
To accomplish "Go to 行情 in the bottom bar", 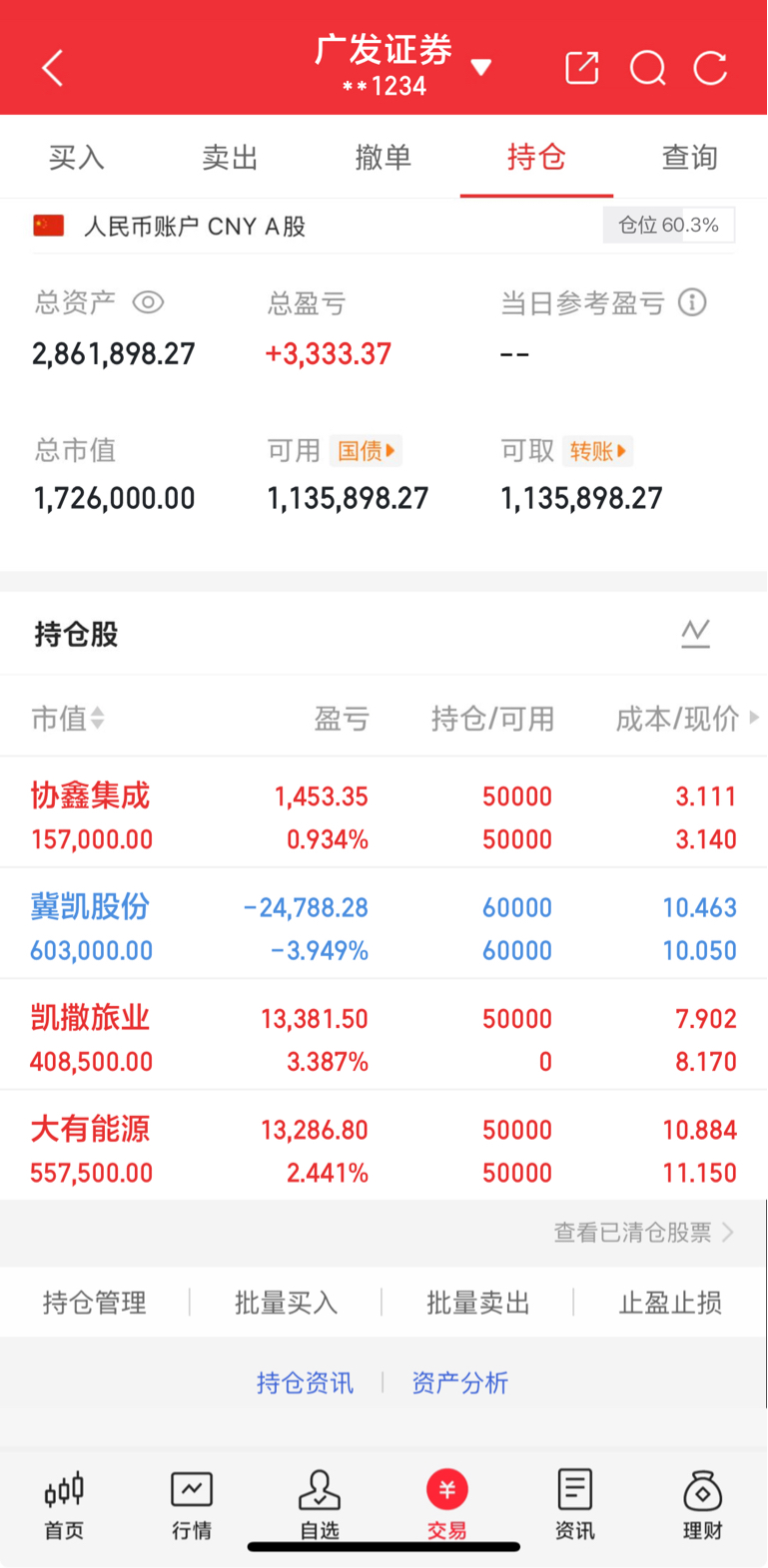I will point(192,1505).
